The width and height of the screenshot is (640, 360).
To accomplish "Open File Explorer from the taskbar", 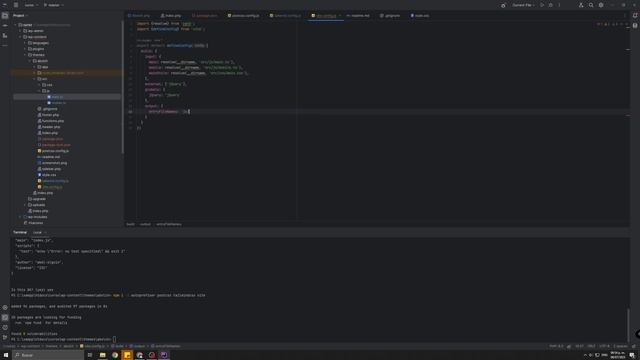I will (102, 355).
